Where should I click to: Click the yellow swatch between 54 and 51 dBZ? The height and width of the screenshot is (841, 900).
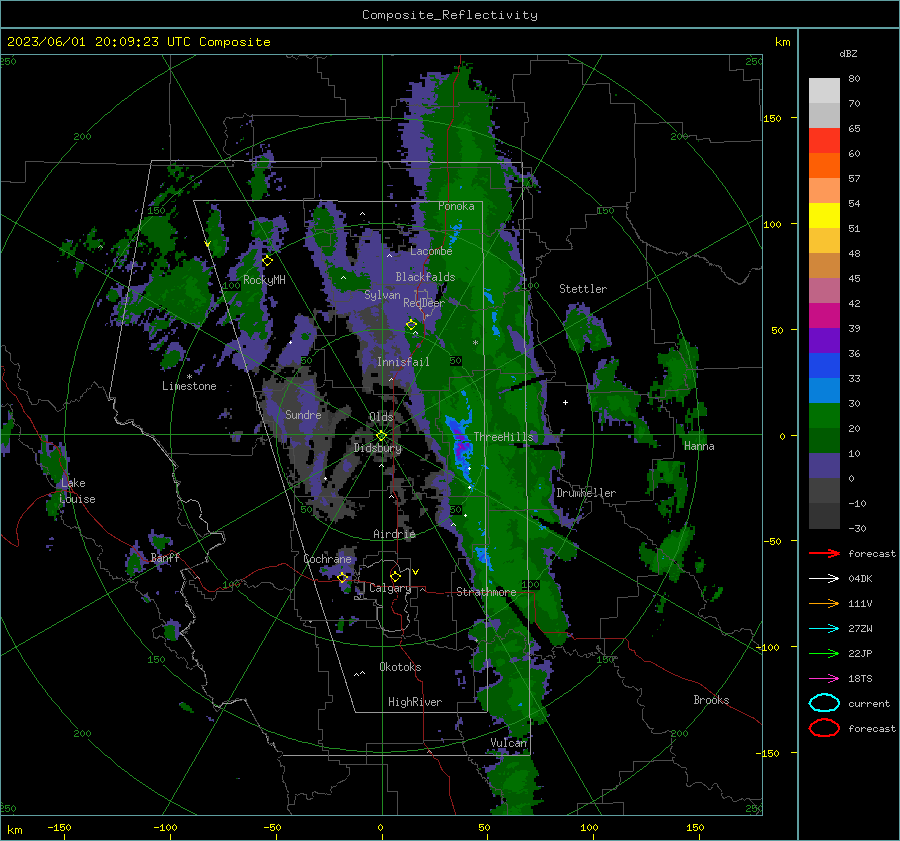[824, 216]
